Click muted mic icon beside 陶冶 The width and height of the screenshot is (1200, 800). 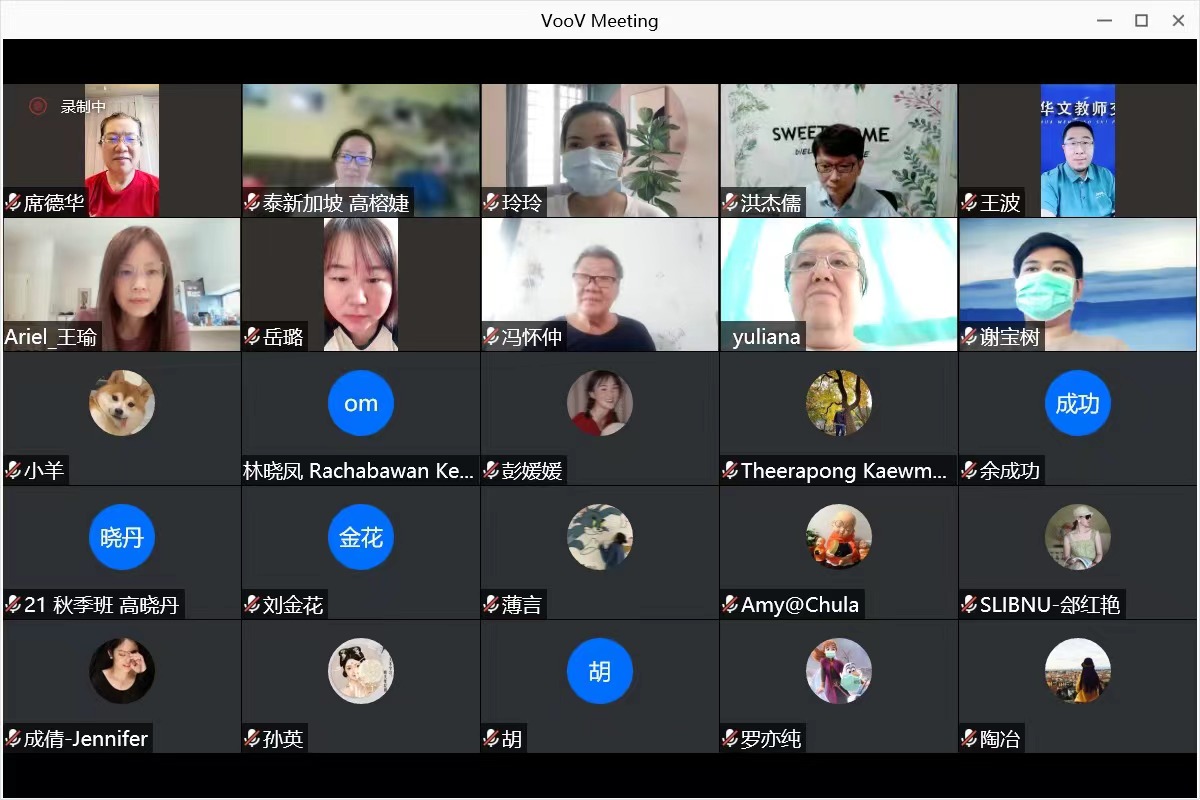click(x=969, y=739)
